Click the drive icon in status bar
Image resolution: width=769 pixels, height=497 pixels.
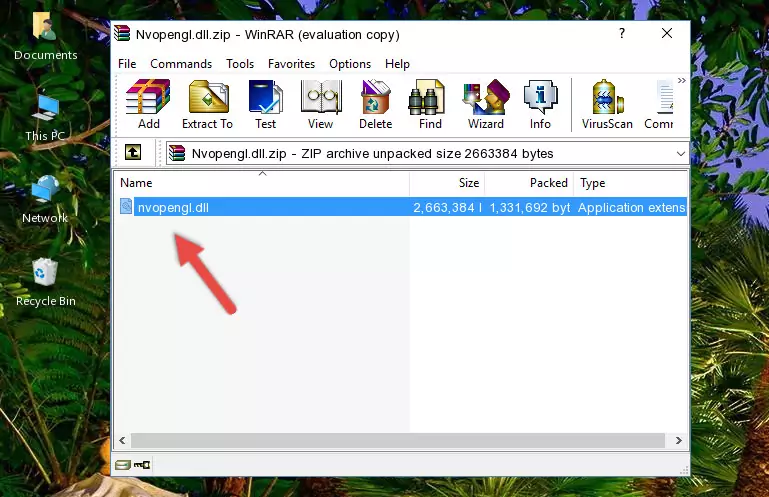pos(123,465)
